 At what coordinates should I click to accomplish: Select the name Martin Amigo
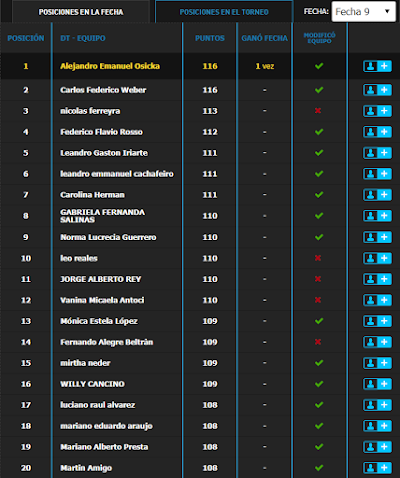click(86, 468)
